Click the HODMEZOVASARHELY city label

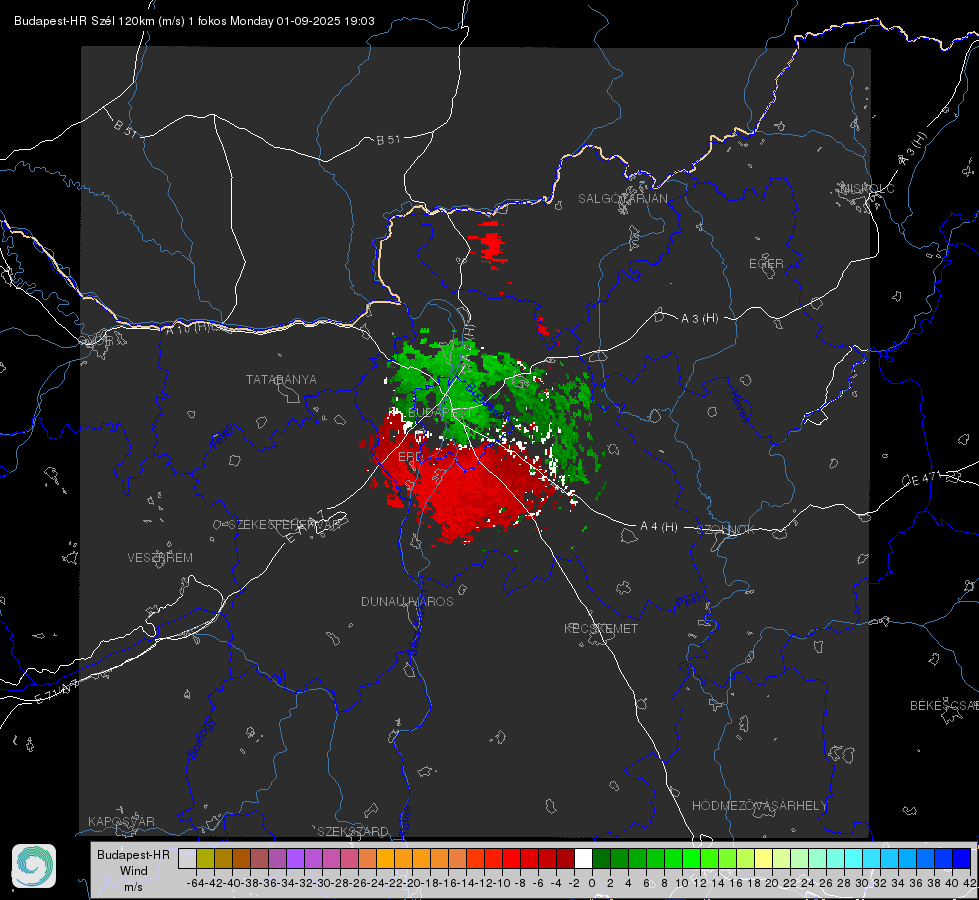[x=759, y=806]
